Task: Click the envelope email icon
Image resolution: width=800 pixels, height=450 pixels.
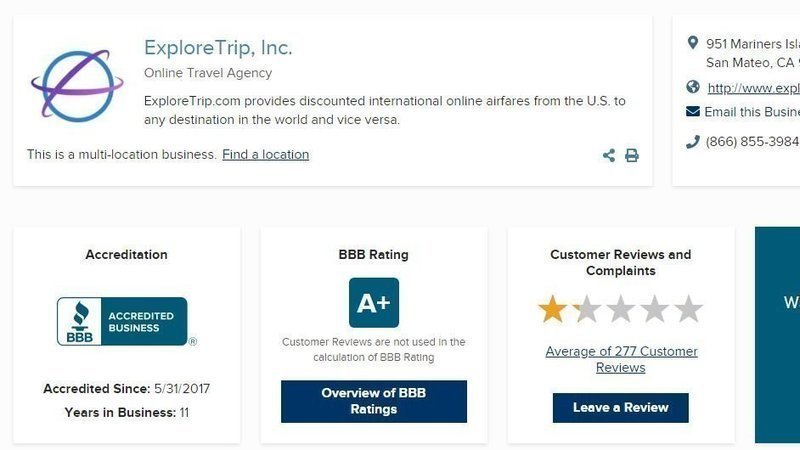Action: pyautogui.click(x=693, y=111)
